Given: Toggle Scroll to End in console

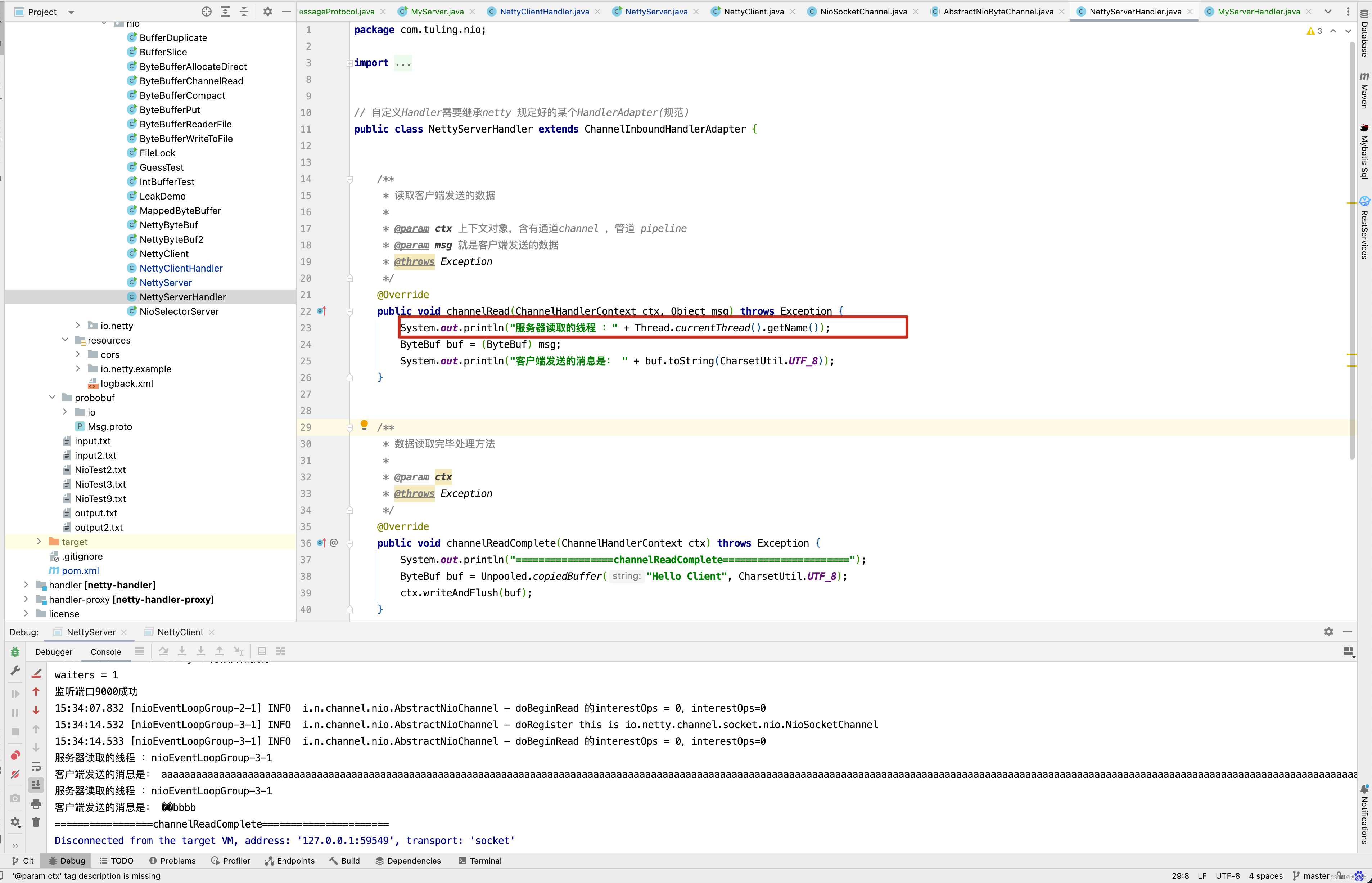Looking at the screenshot, I should 36,784.
